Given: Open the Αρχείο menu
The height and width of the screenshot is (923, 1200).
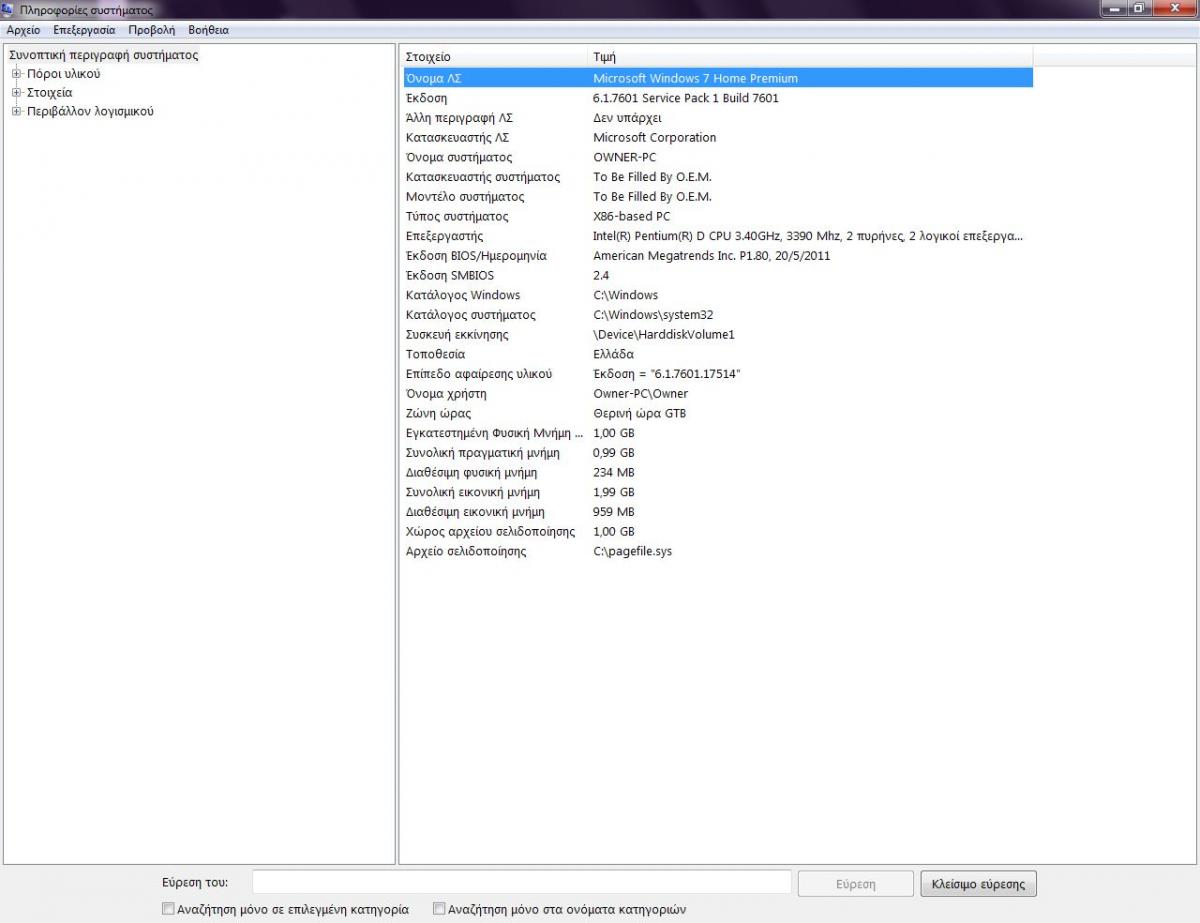Looking at the screenshot, I should pyautogui.click(x=23, y=30).
